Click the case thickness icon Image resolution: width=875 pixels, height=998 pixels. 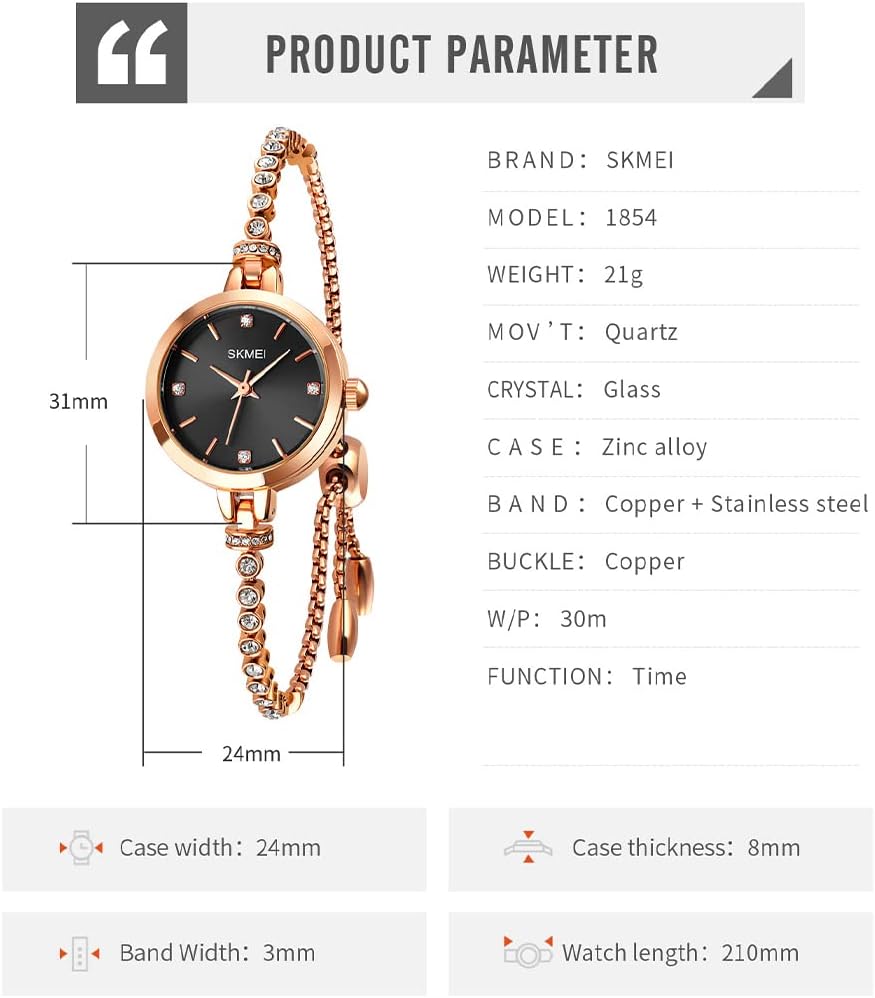(x=528, y=847)
